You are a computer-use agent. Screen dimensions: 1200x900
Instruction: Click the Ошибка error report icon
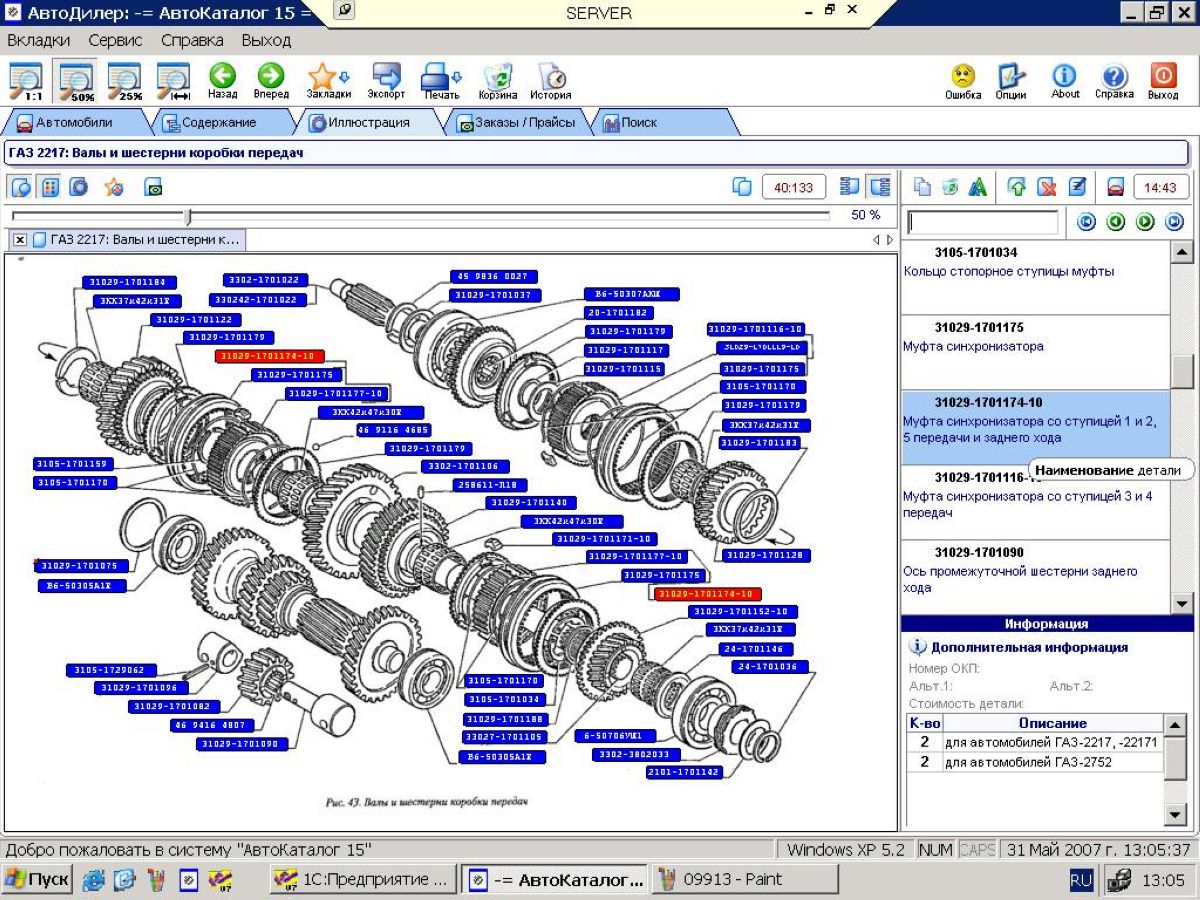963,81
